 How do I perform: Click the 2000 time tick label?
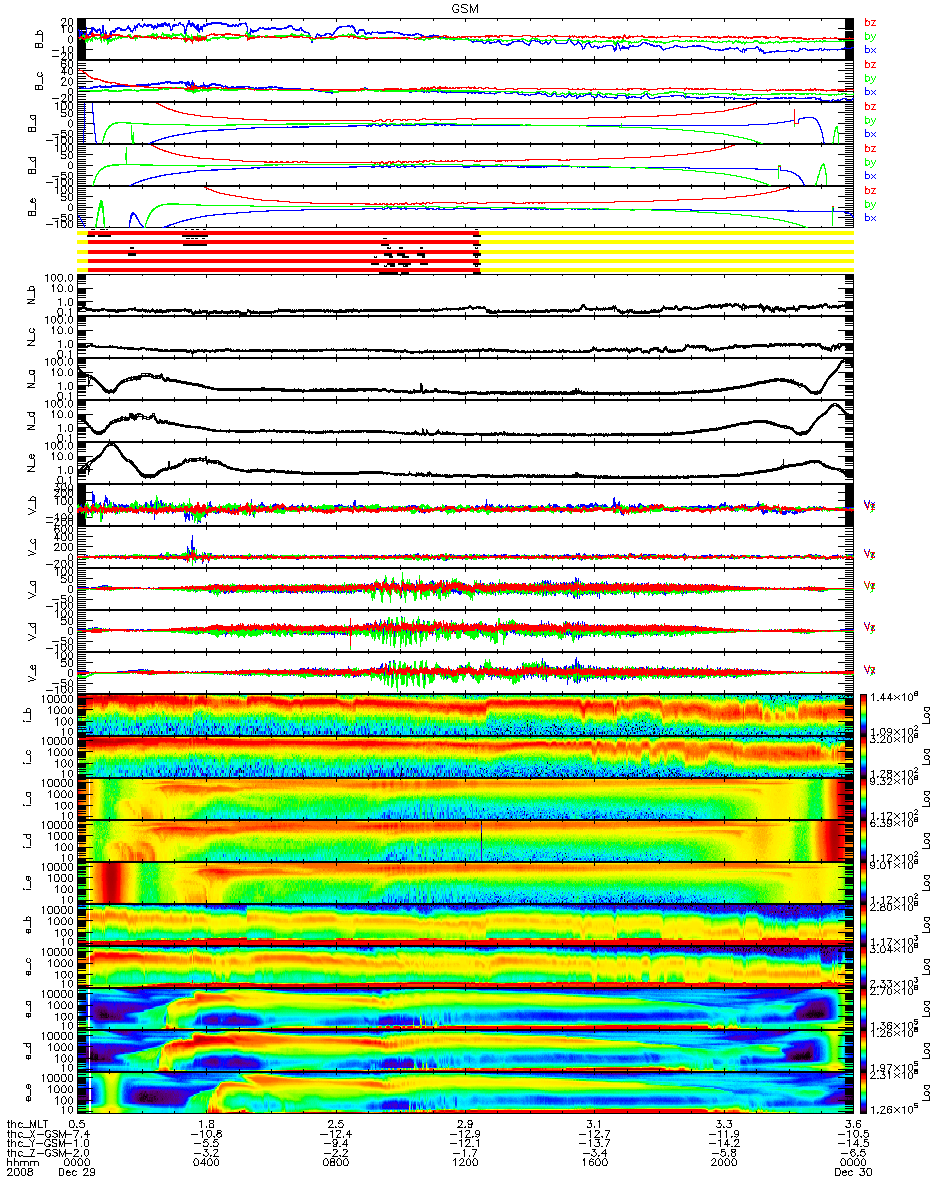[x=723, y=1164]
